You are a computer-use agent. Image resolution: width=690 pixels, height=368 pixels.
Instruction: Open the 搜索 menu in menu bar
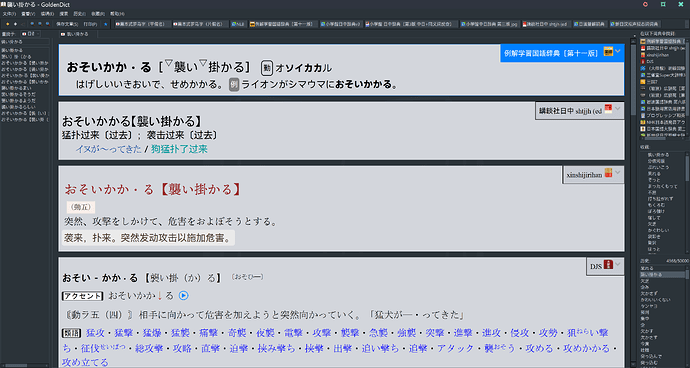(64, 14)
